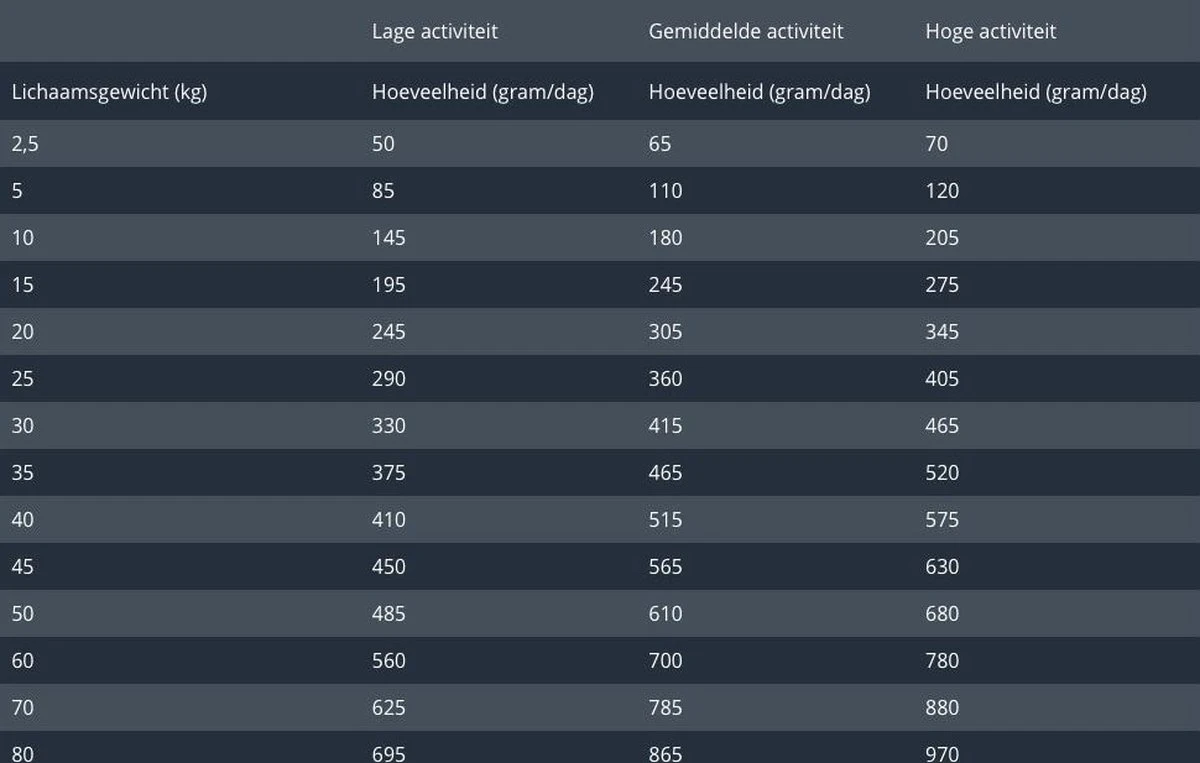Click "Hoeveelheid (gram/dag)" under Hoge activiteit
Screen dimensions: 1200x763
1036,92
